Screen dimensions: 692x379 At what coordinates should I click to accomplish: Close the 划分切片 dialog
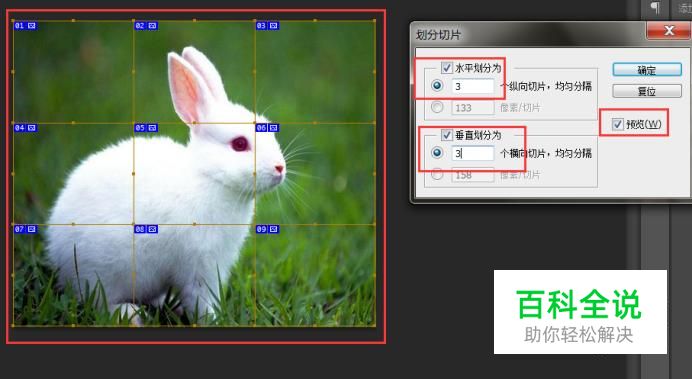pyautogui.click(x=669, y=30)
